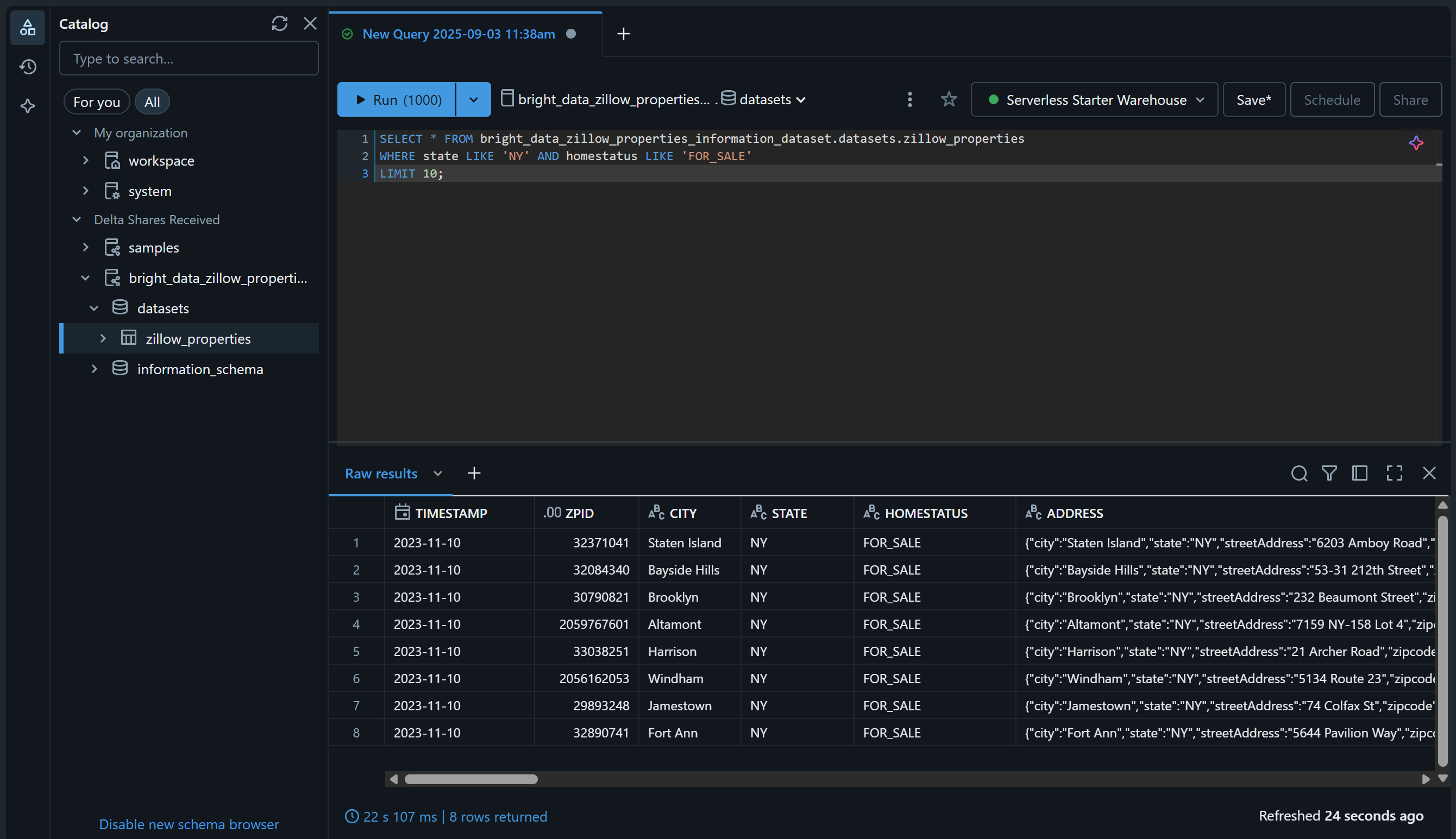Open the Serverless Starter Warehouse dropdown
Screen dimensions: 1456x839
tap(1094, 100)
